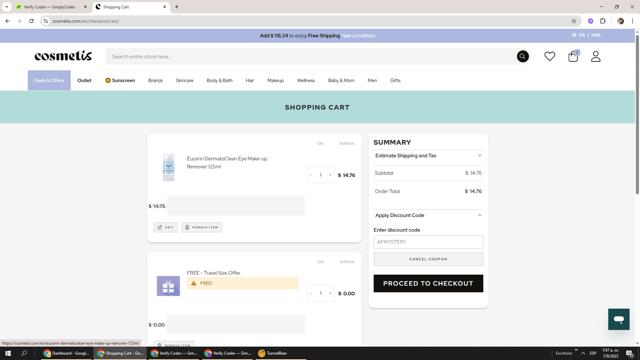Click the search magnifier button
The image size is (640, 360).
click(522, 56)
